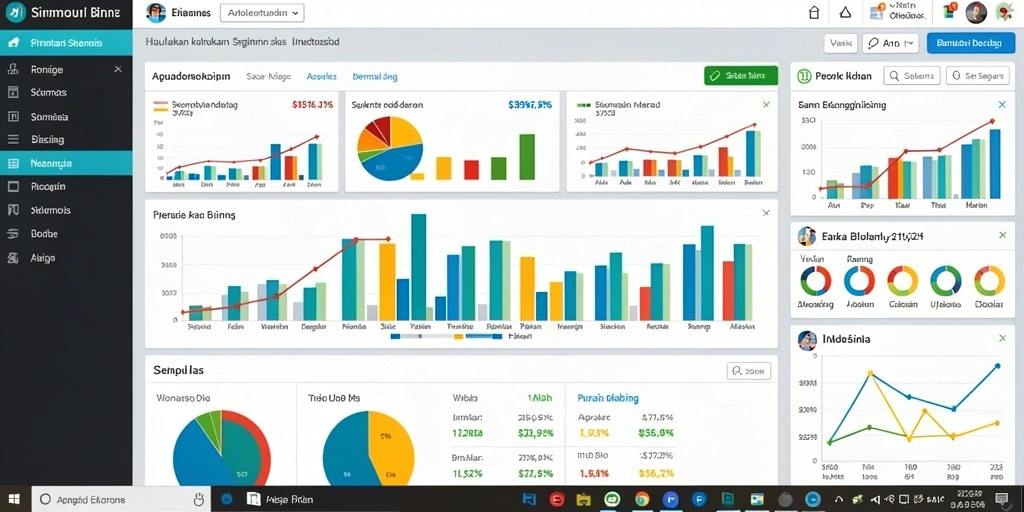Click the $1516.13% value in red
The height and width of the screenshot is (512, 1024).
(313, 104)
